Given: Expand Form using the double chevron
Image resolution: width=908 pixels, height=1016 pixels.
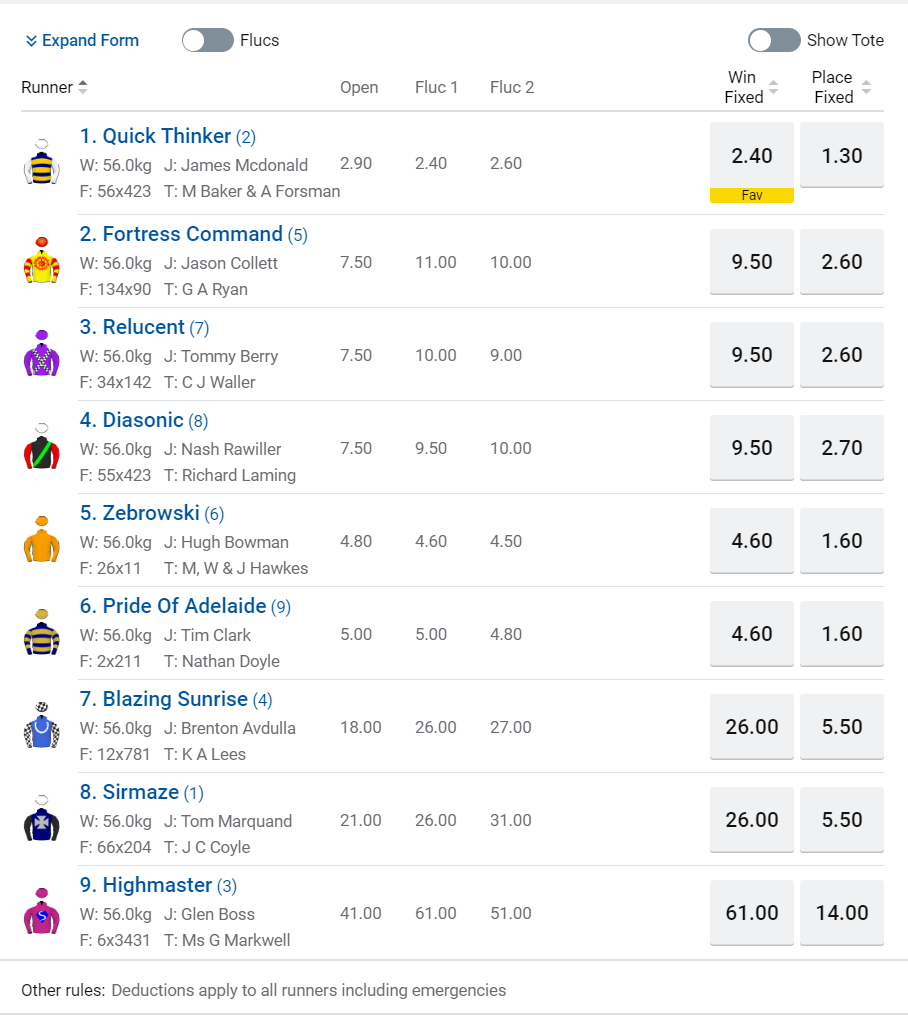Looking at the screenshot, I should pos(31,41).
